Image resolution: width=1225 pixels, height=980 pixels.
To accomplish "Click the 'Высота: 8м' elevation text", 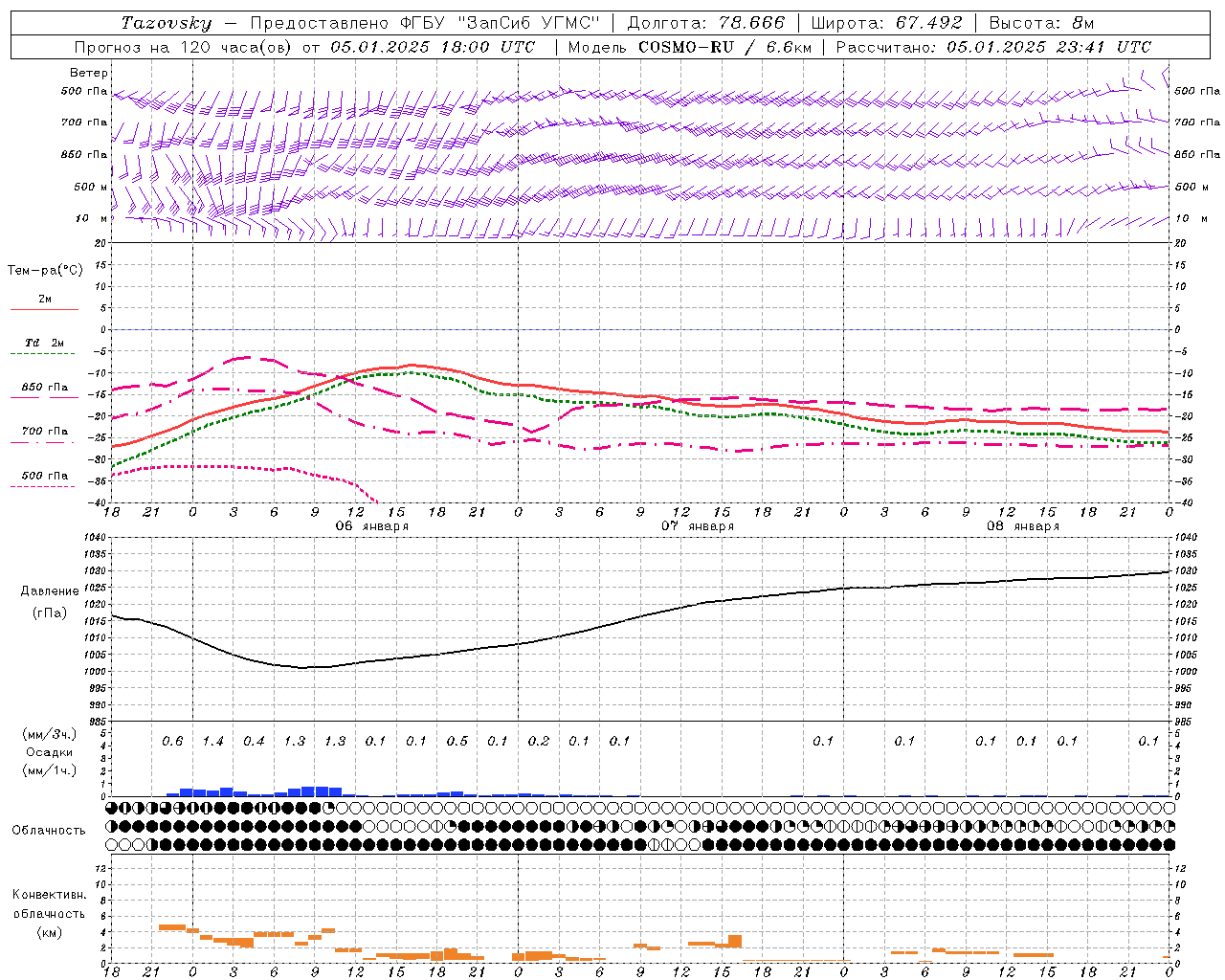I will pyautogui.click(x=1041, y=23).
